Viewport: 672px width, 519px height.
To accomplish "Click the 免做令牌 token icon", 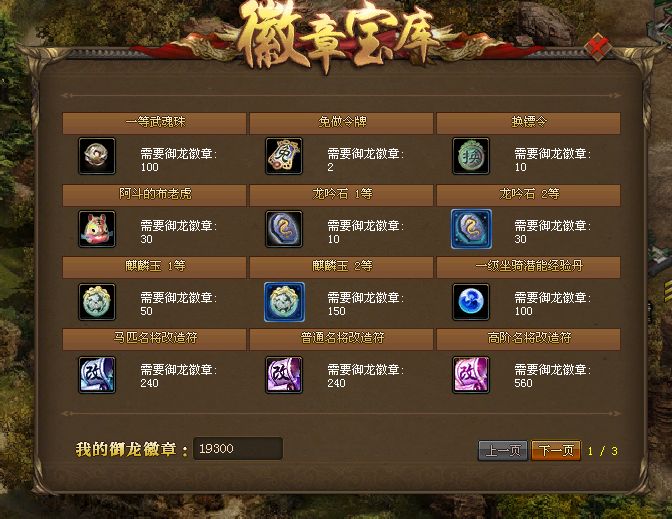I will tap(284, 156).
